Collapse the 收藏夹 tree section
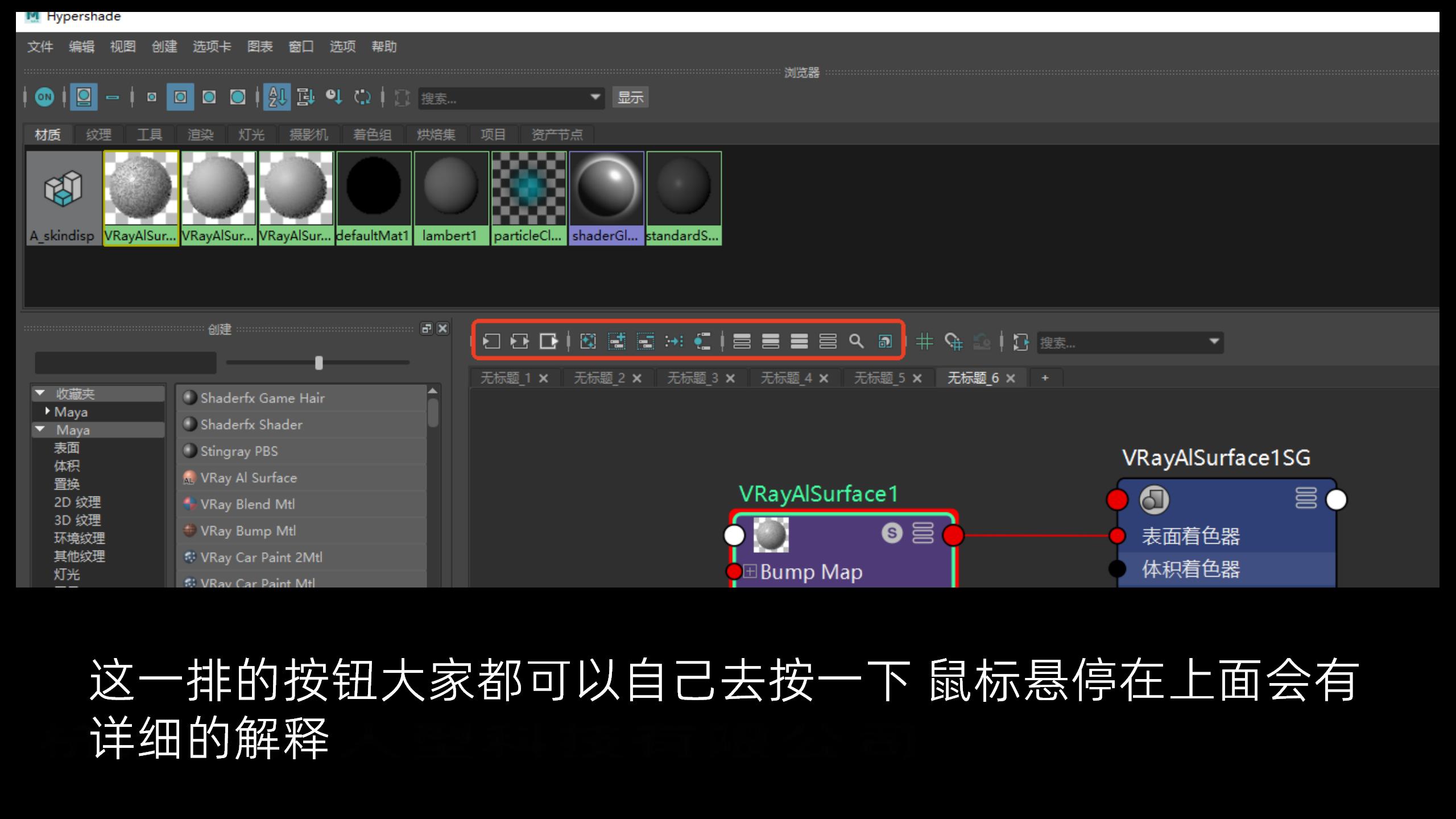 click(x=40, y=393)
